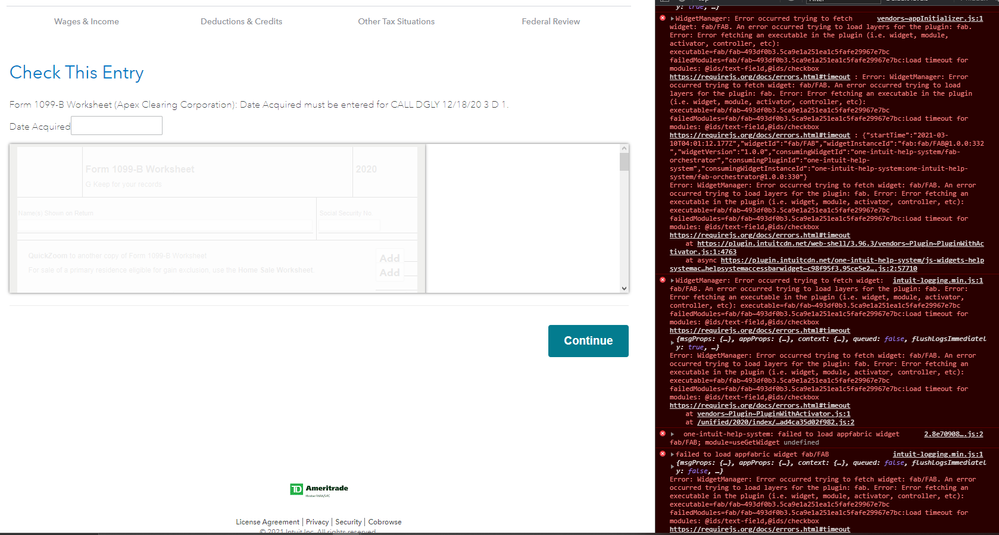The width and height of the screenshot is (999, 535).
Task: Click the 'Check This Entry' heading
Action: 76,73
